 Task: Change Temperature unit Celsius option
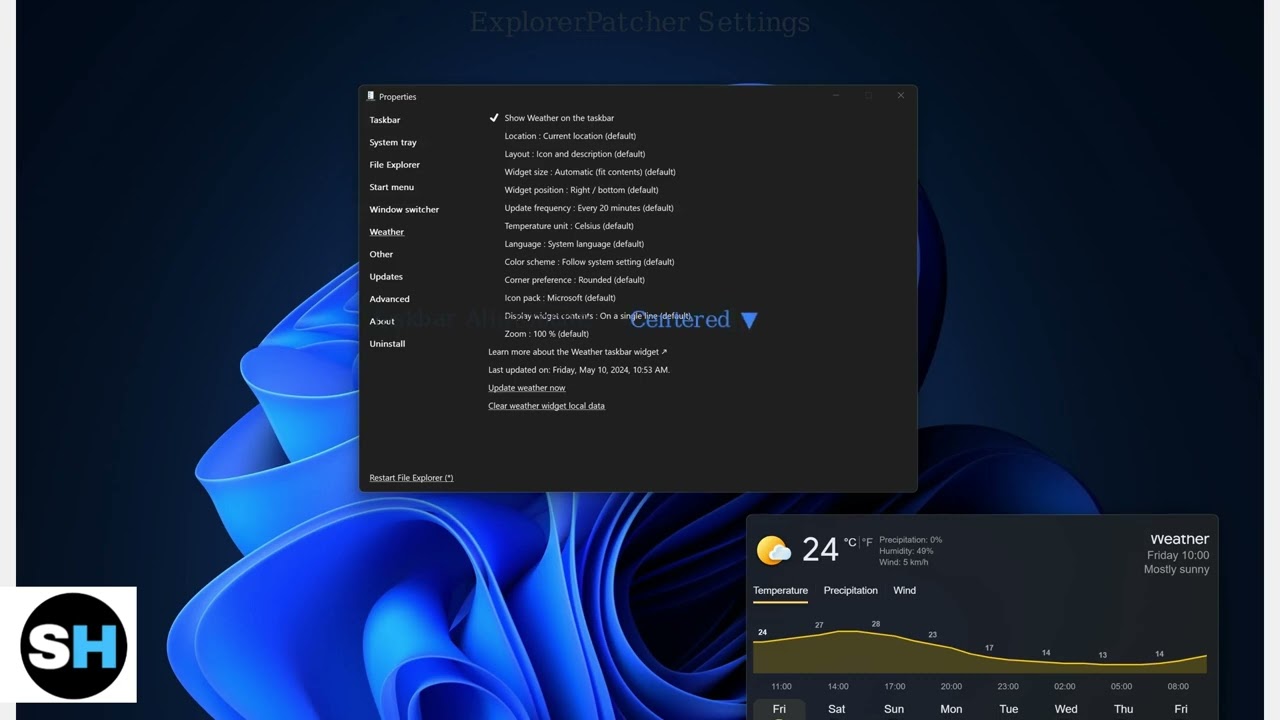(x=569, y=226)
